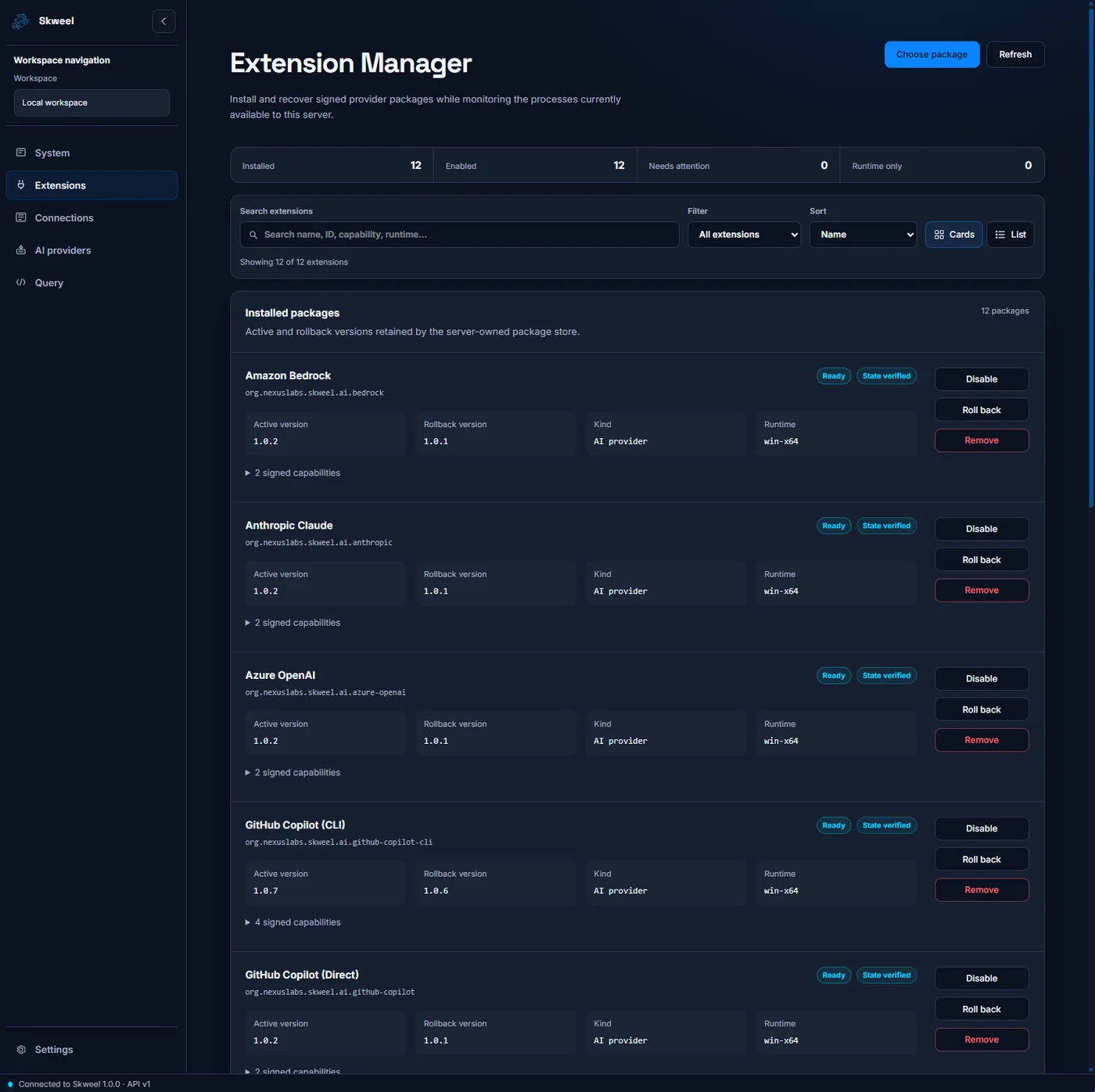Click the 12 packages count label
This screenshot has width=1095, height=1092.
point(1005,311)
